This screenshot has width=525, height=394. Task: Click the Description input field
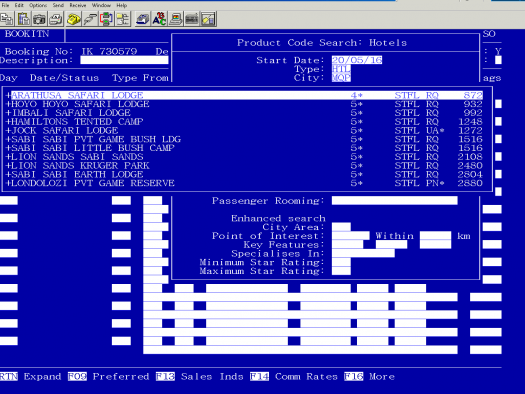click(124, 60)
